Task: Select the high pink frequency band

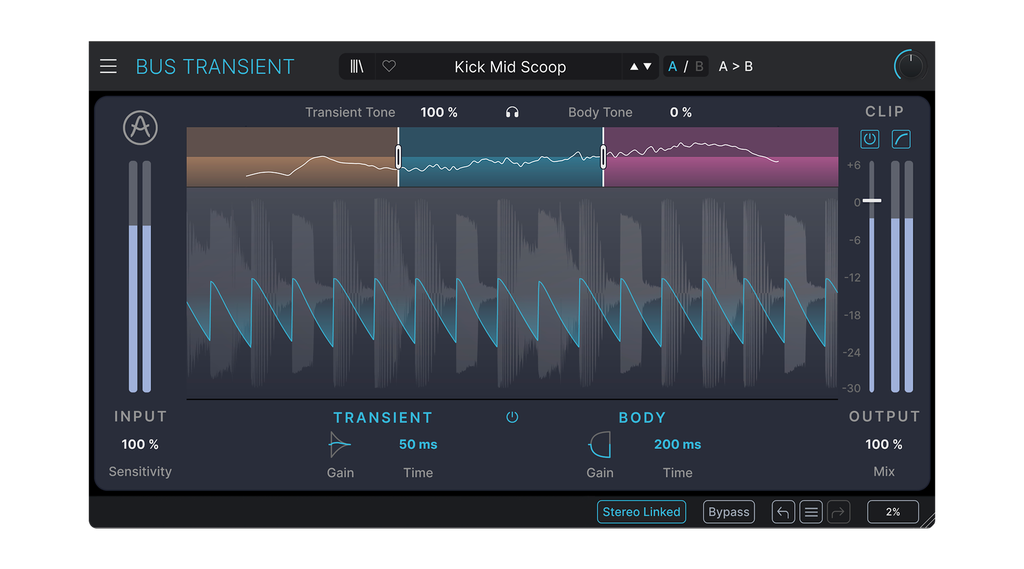Action: point(721,157)
